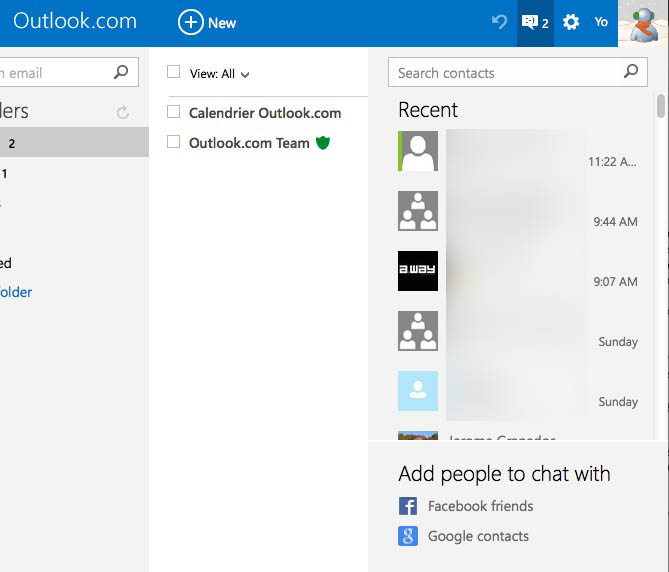Open the contact with the 'away' thumbnail
The height and width of the screenshot is (572, 669).
[418, 271]
